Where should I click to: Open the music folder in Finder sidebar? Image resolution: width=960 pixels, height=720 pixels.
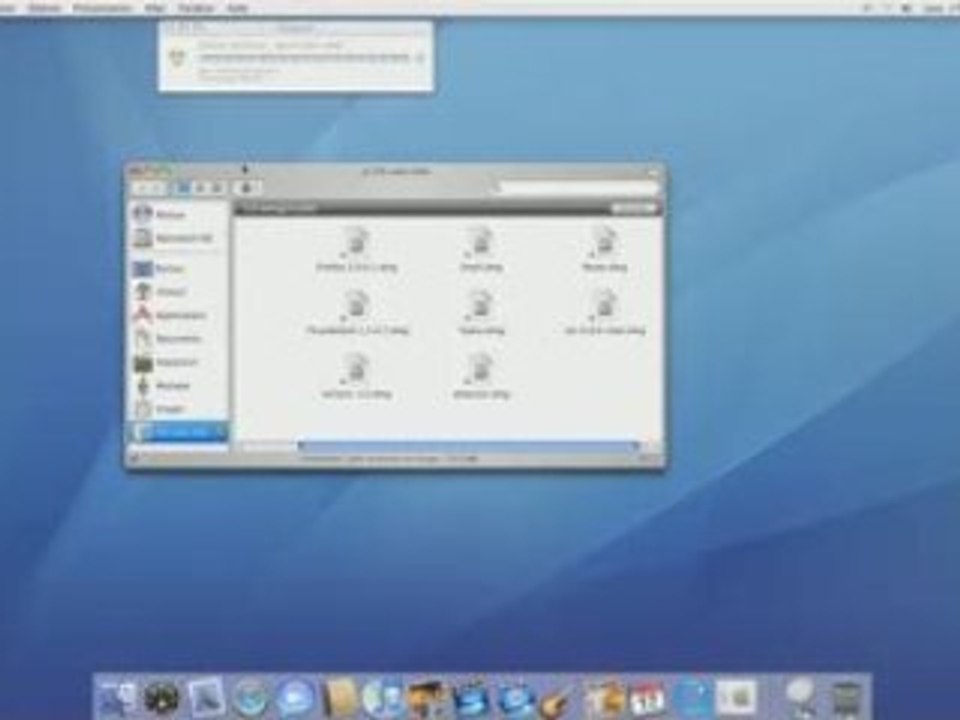163,386
